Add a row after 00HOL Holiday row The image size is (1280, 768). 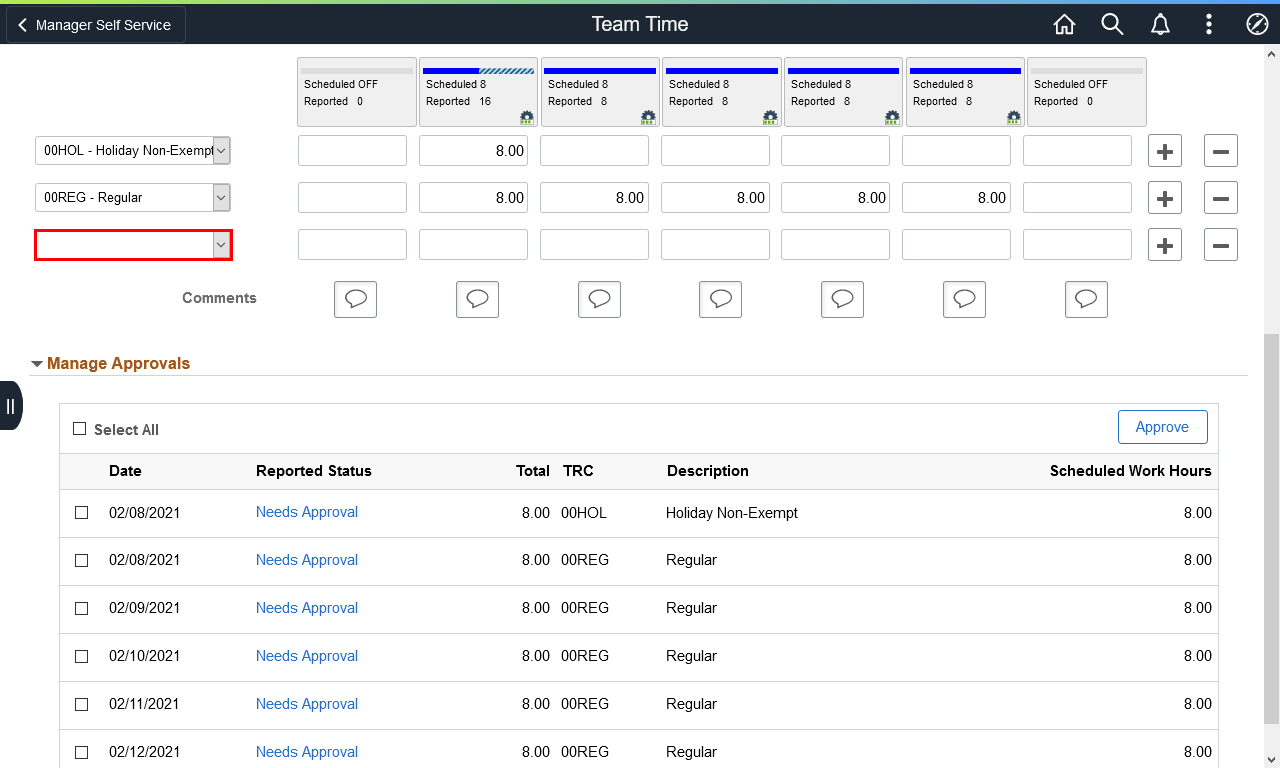[x=1165, y=151]
